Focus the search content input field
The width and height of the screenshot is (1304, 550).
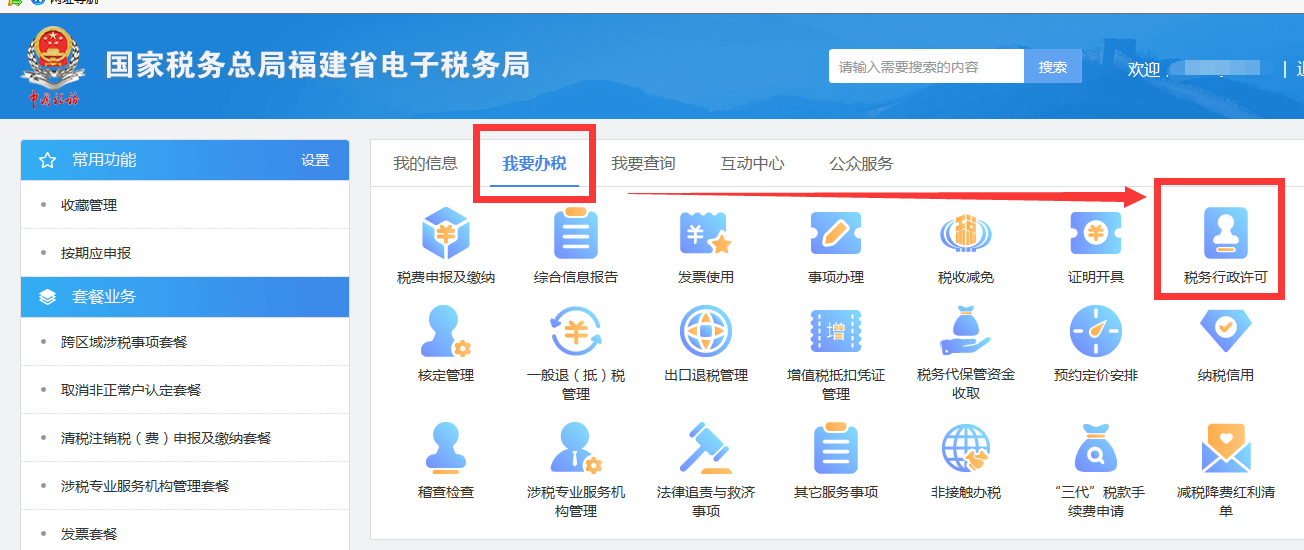pyautogui.click(x=926, y=67)
